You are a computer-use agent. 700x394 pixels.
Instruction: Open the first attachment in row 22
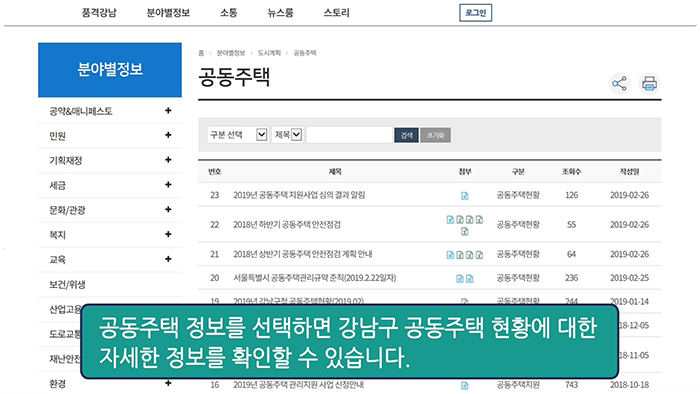450,220
